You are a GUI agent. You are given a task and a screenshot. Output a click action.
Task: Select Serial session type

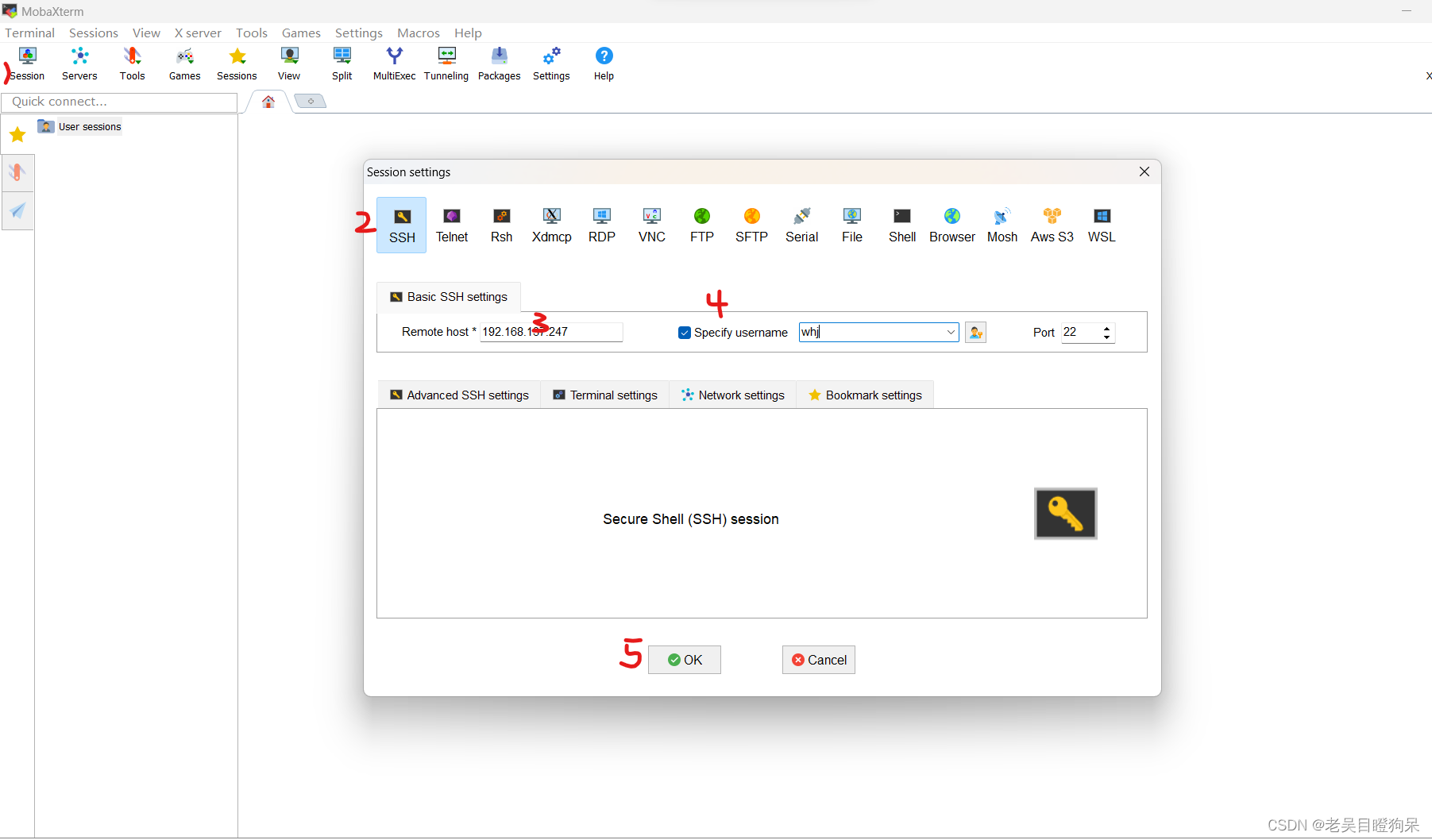coord(802,225)
